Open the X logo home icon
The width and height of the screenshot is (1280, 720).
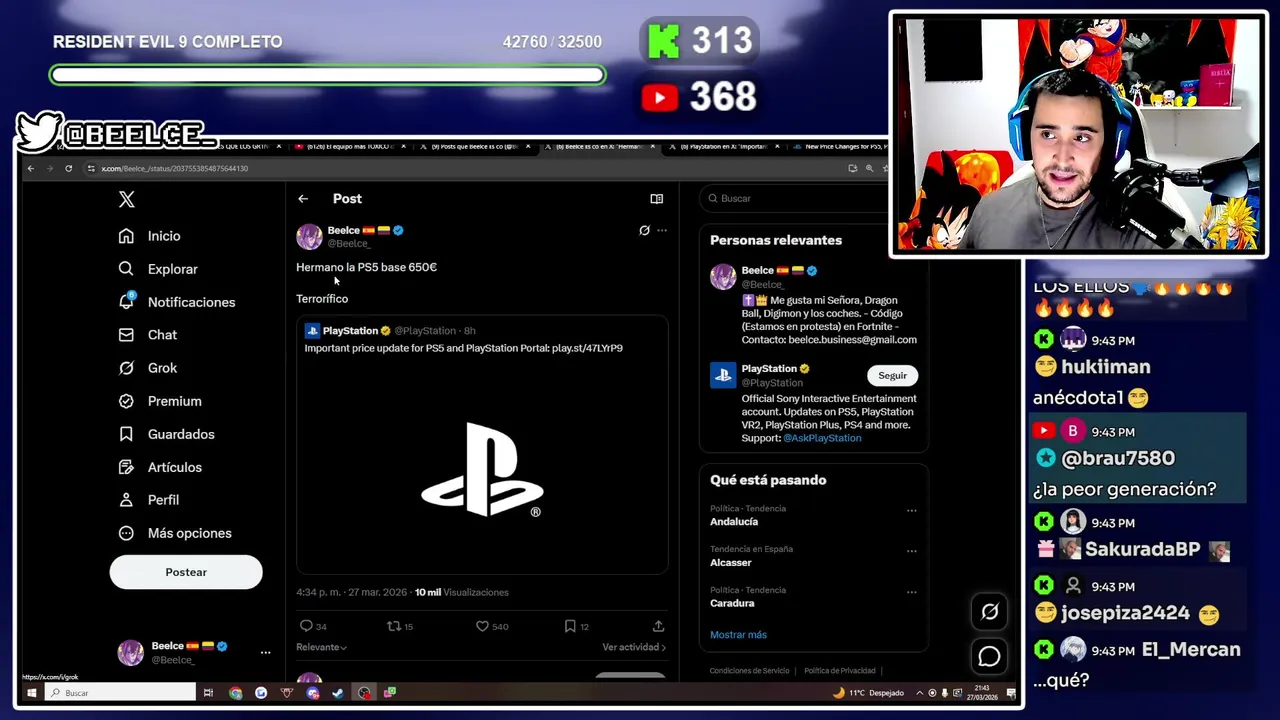point(126,199)
